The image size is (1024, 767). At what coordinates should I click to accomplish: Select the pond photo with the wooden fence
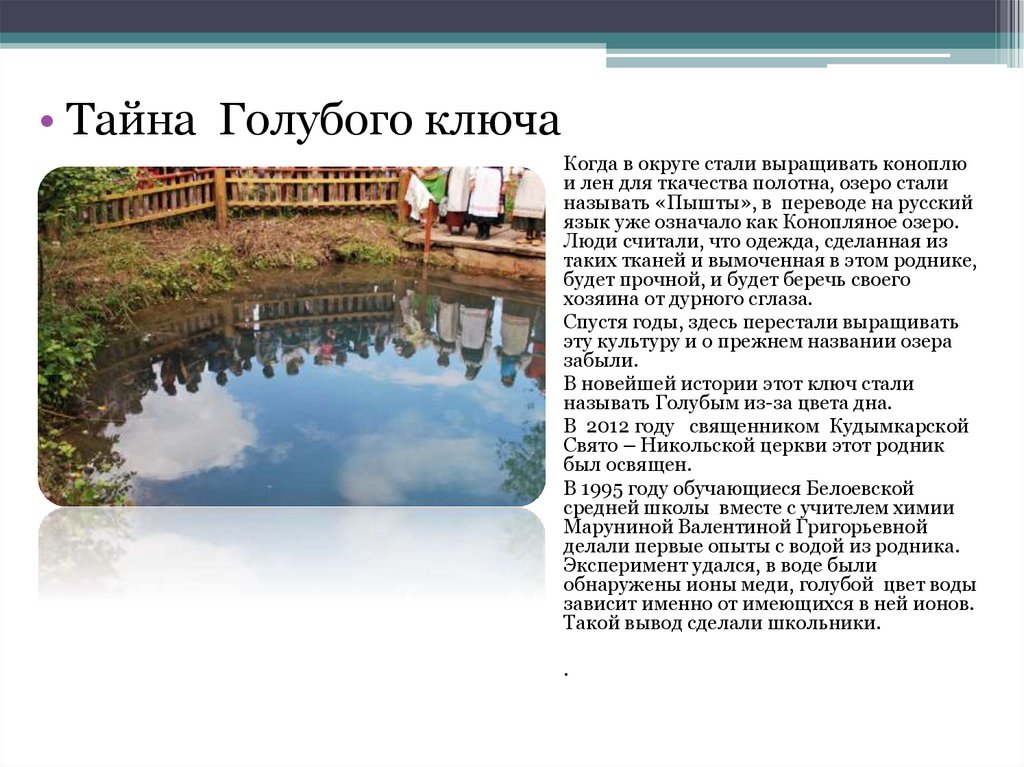[x=291, y=336]
